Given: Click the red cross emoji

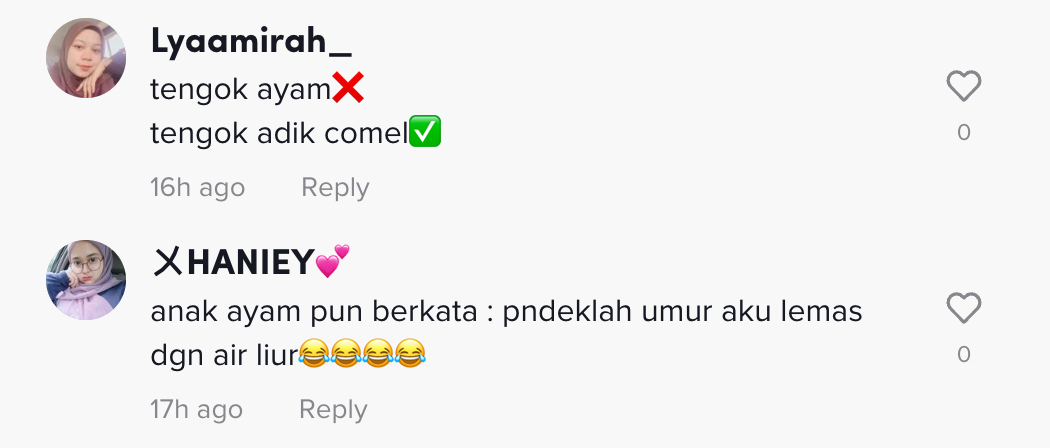Looking at the screenshot, I should [x=348, y=88].
